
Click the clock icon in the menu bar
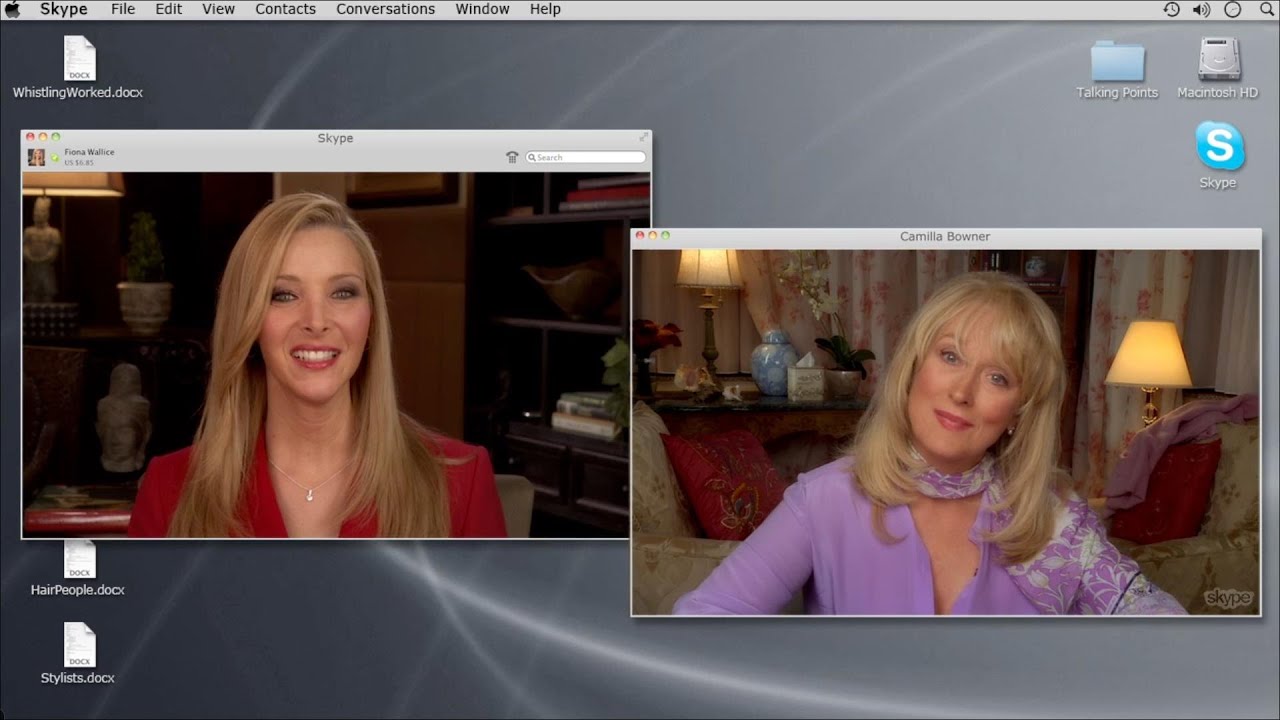pyautogui.click(x=1232, y=9)
